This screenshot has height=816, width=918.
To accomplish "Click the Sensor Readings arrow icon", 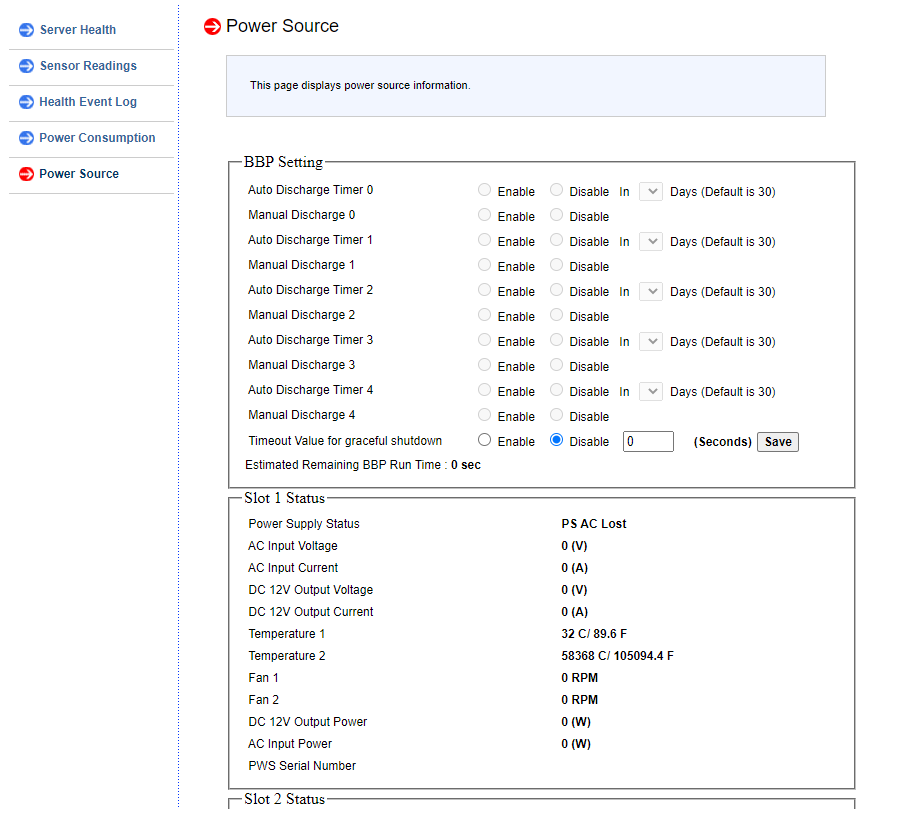I will click(26, 66).
